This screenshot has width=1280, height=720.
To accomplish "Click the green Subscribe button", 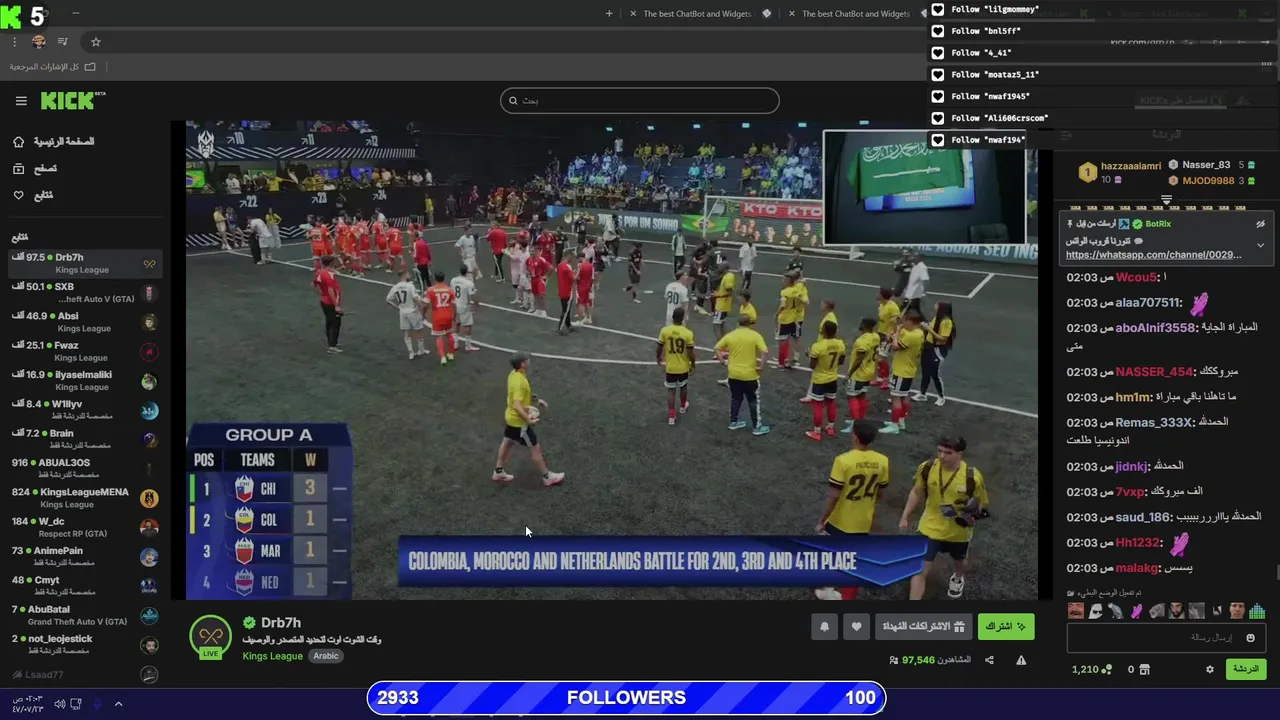I will pyautogui.click(x=1005, y=627).
